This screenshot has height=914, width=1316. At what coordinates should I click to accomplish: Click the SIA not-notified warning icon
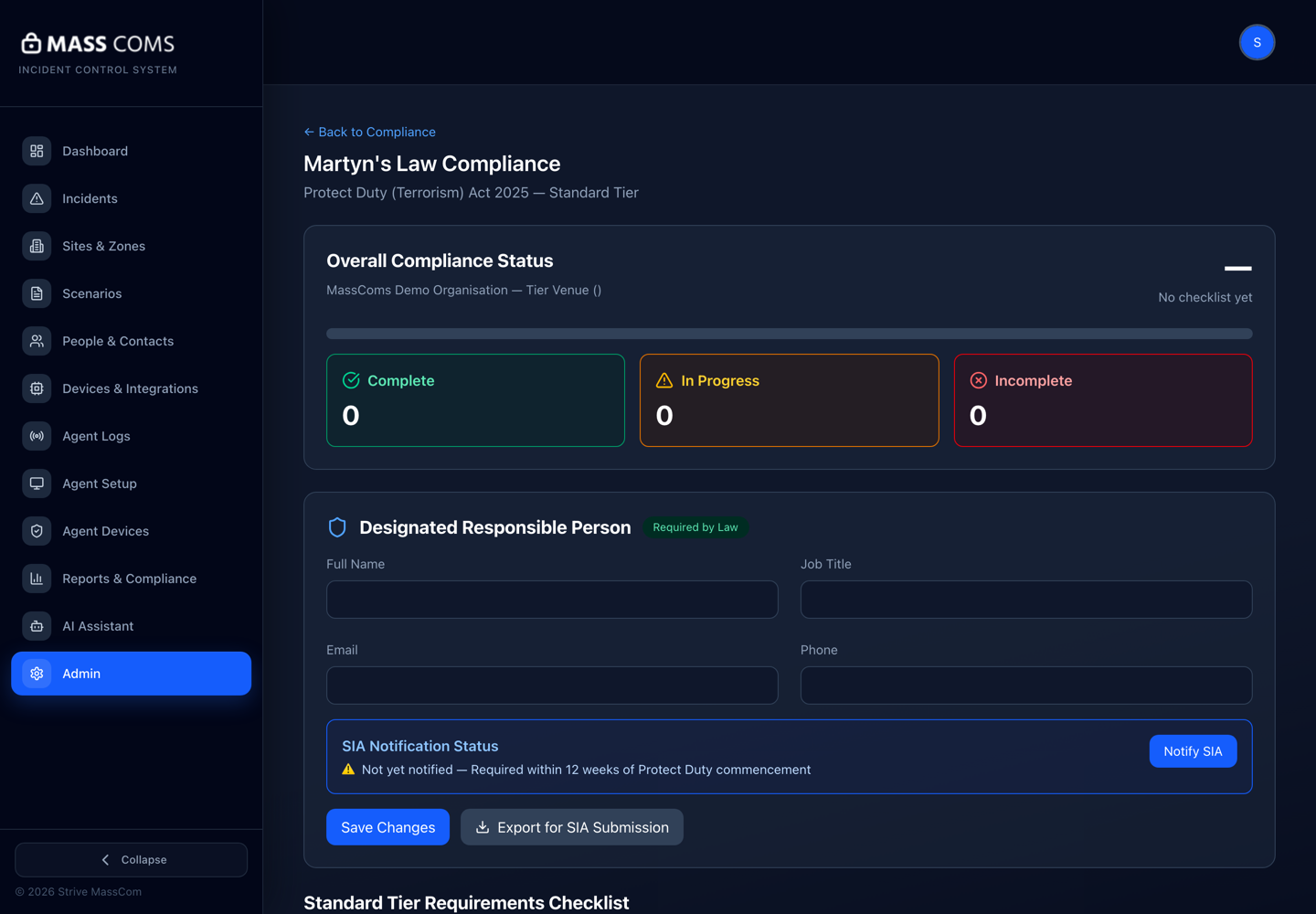click(348, 770)
